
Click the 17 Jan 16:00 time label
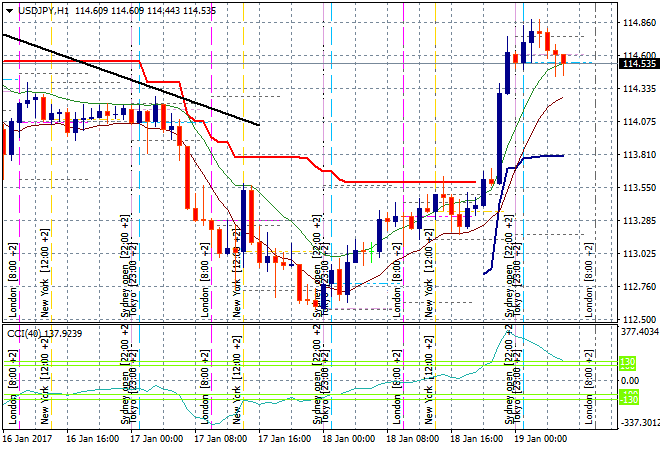coord(284,439)
